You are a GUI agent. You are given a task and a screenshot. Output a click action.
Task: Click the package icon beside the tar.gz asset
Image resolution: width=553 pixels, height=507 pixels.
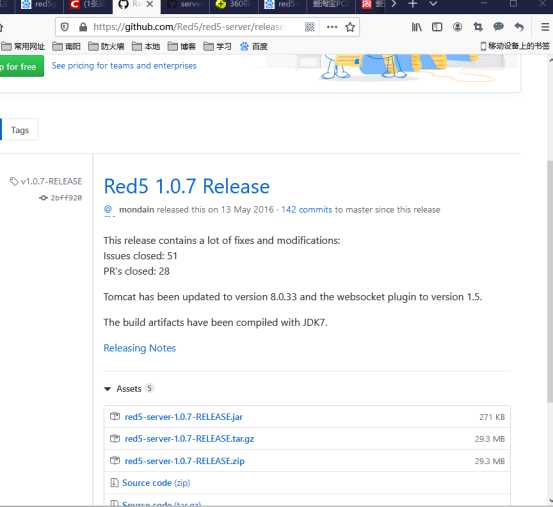(115, 438)
